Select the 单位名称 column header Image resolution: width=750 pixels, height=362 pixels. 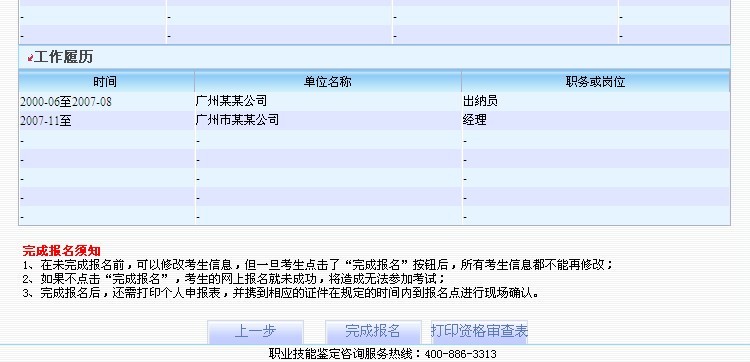328,82
